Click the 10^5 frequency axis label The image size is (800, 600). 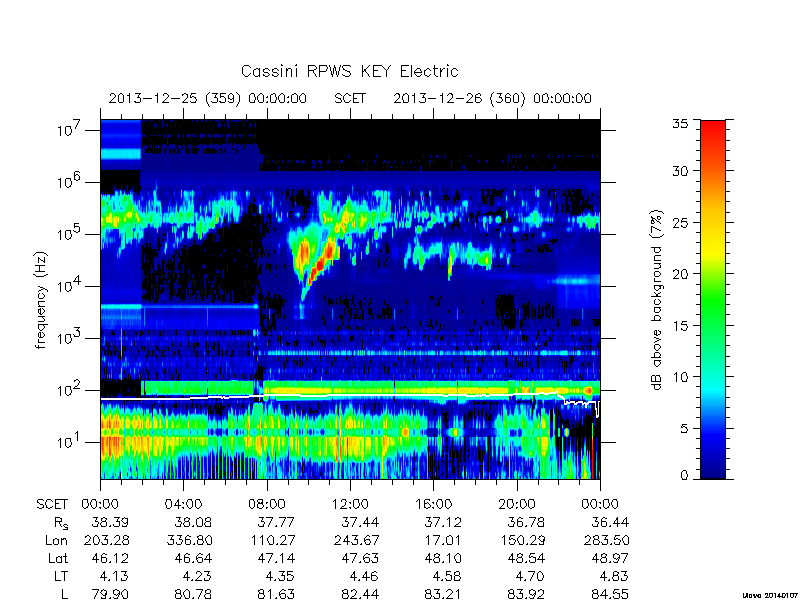click(x=68, y=233)
